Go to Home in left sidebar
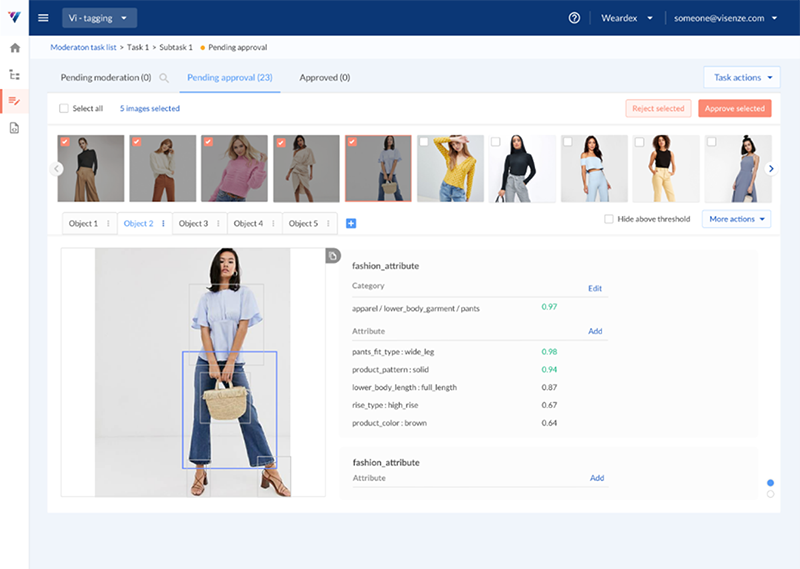Screen dimensions: 800x569 pyautogui.click(x=14, y=47)
